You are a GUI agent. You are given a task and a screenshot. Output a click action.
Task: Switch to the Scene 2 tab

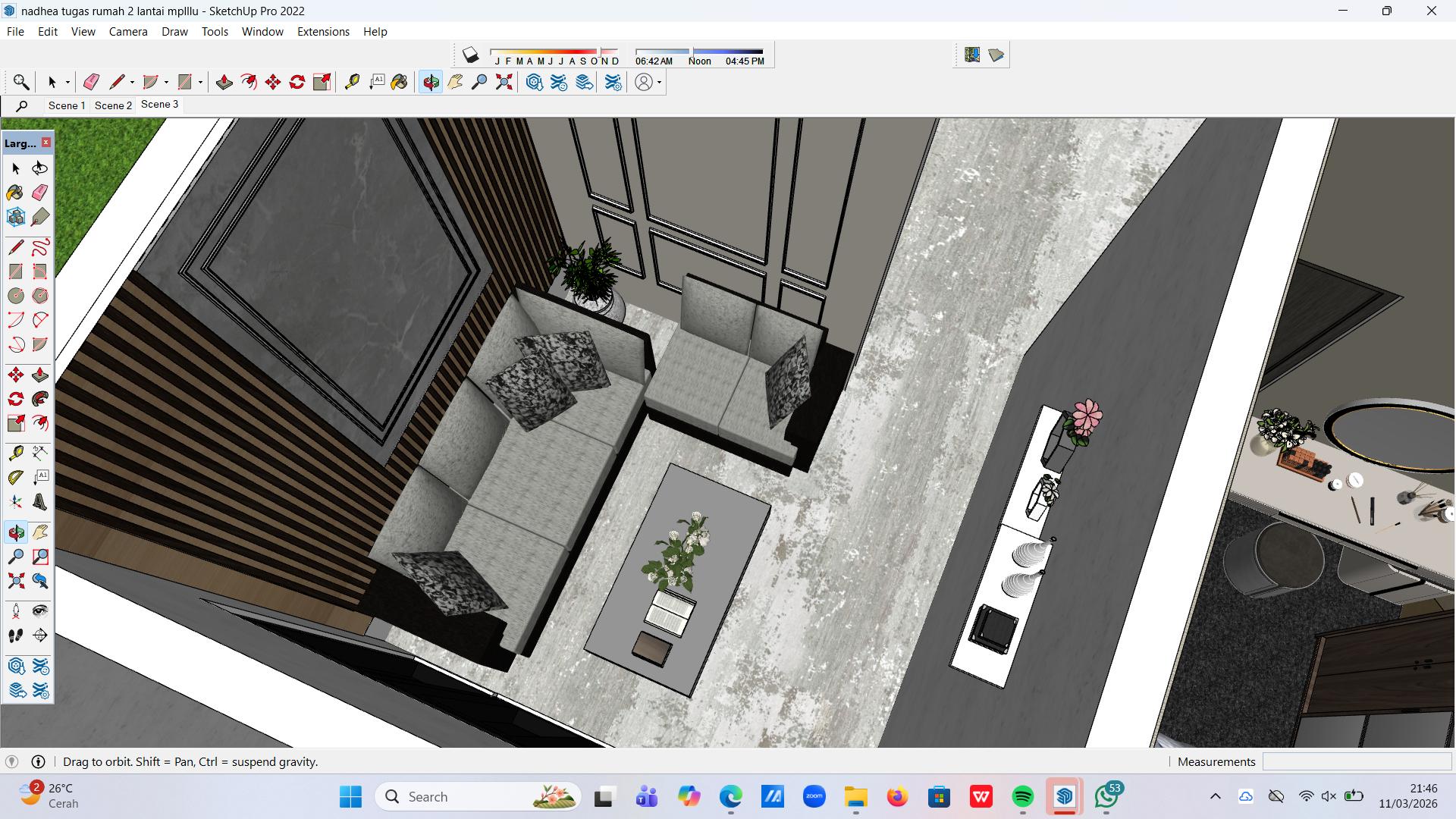coord(113,105)
